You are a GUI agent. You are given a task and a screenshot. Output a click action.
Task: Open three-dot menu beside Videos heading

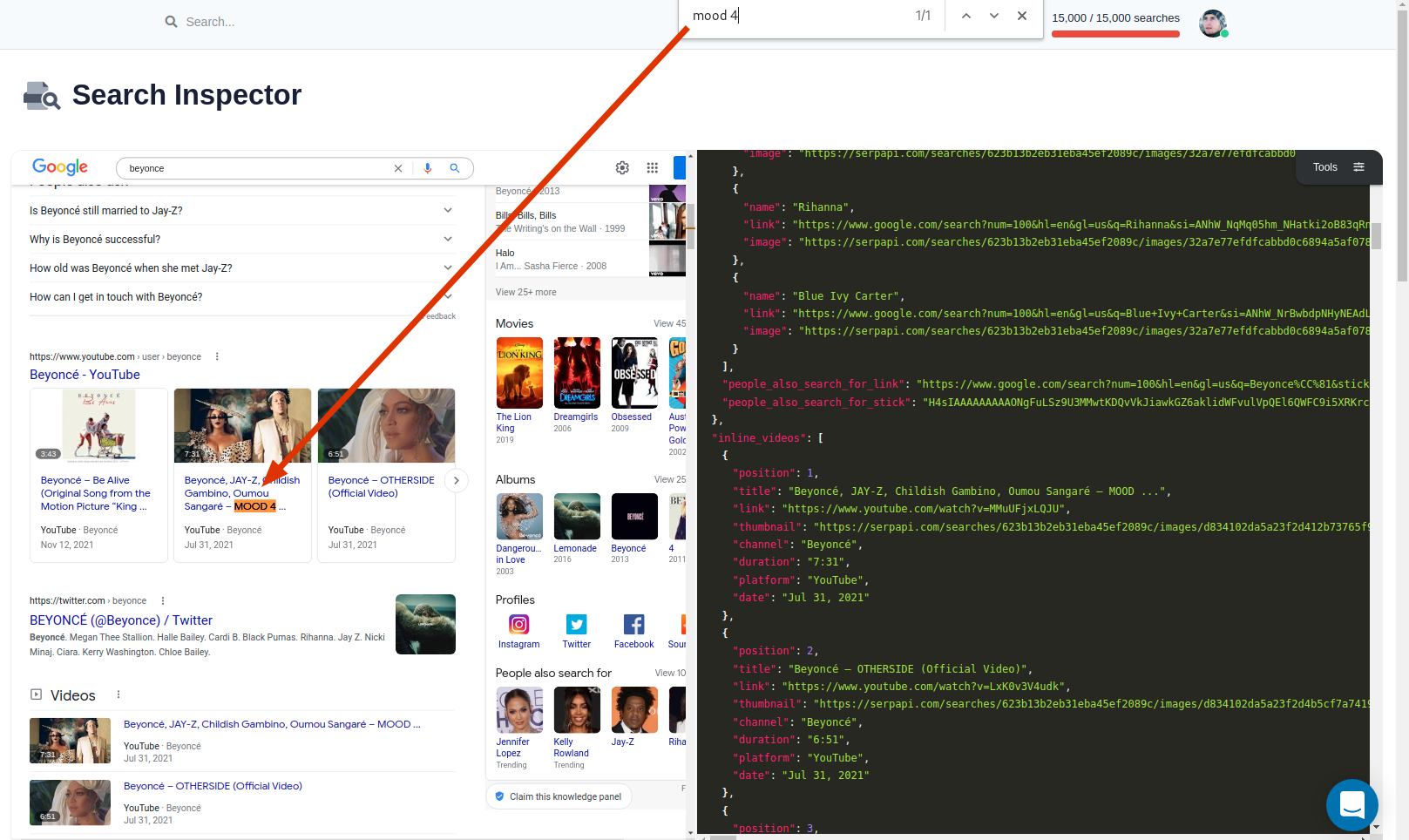(118, 694)
